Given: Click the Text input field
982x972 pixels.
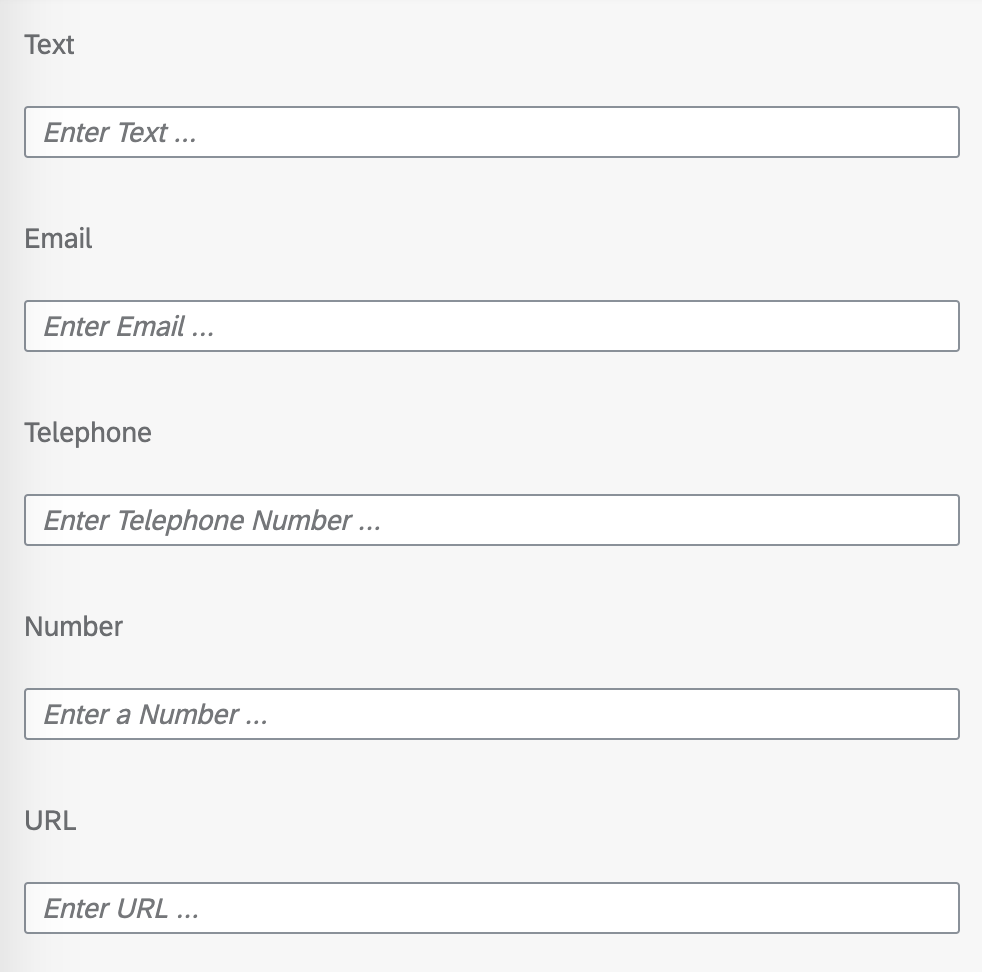Looking at the screenshot, I should (x=492, y=132).
